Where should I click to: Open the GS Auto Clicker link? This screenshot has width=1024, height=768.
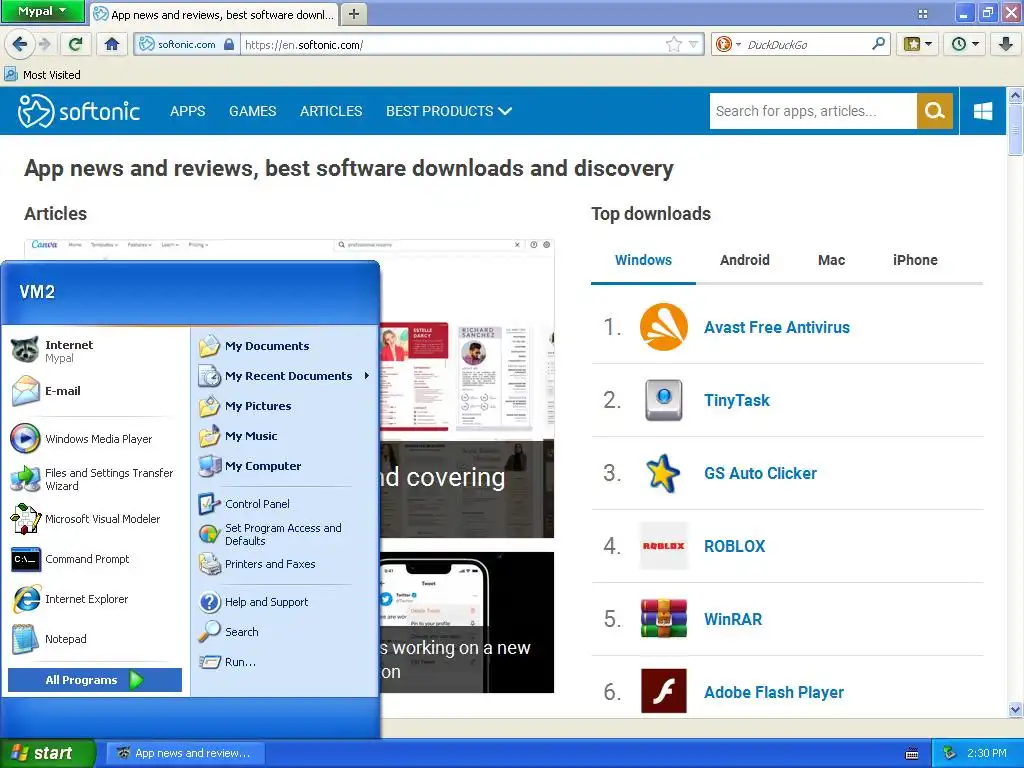point(760,473)
